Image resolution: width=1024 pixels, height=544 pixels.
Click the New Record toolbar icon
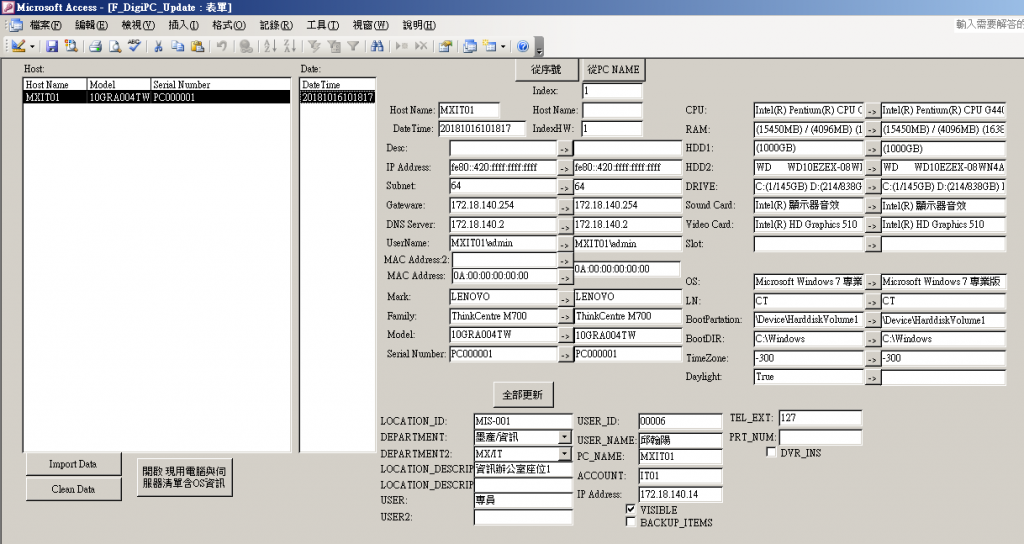(402, 46)
